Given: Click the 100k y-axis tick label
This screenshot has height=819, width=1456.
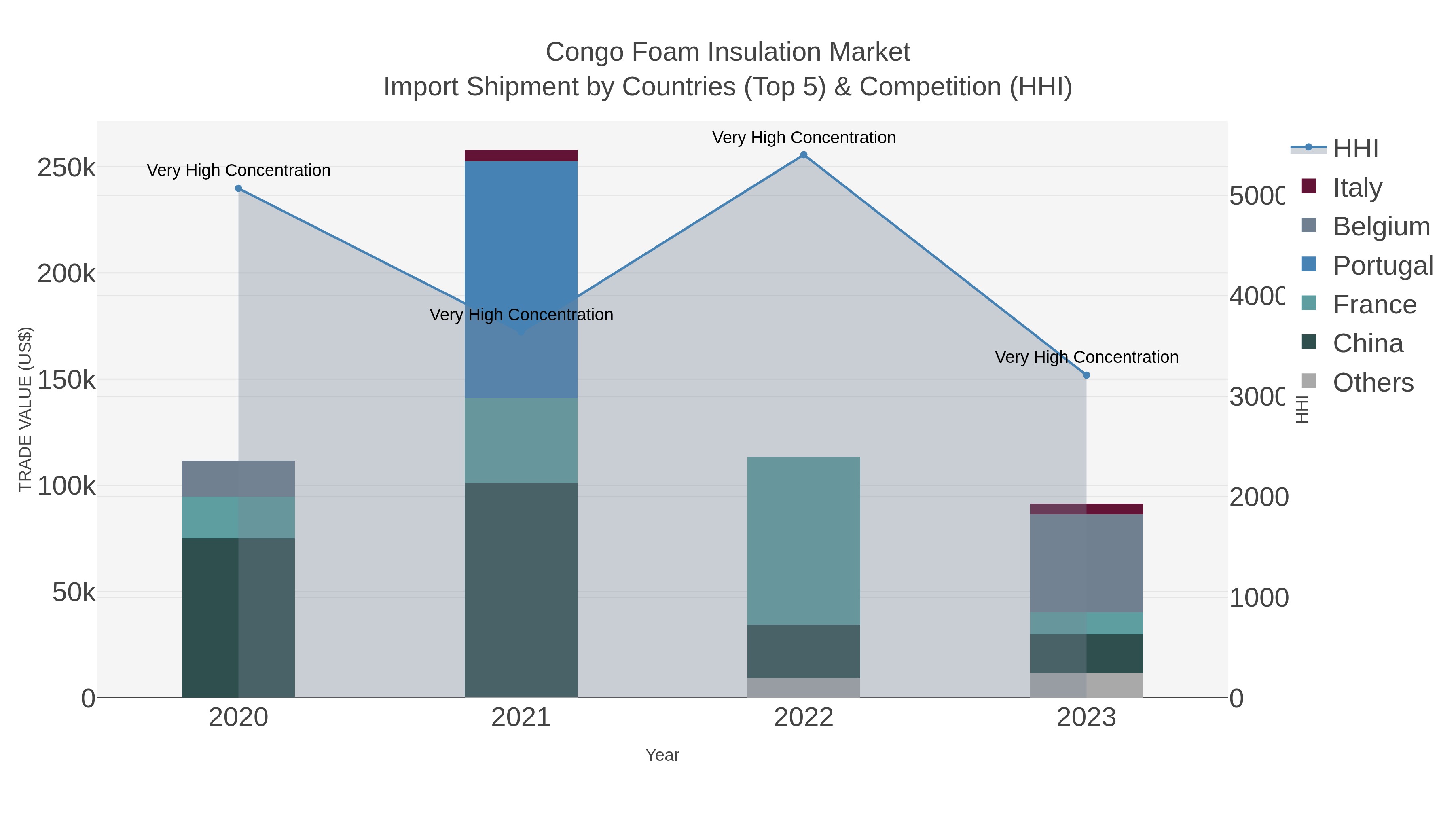Looking at the screenshot, I should click(66, 486).
